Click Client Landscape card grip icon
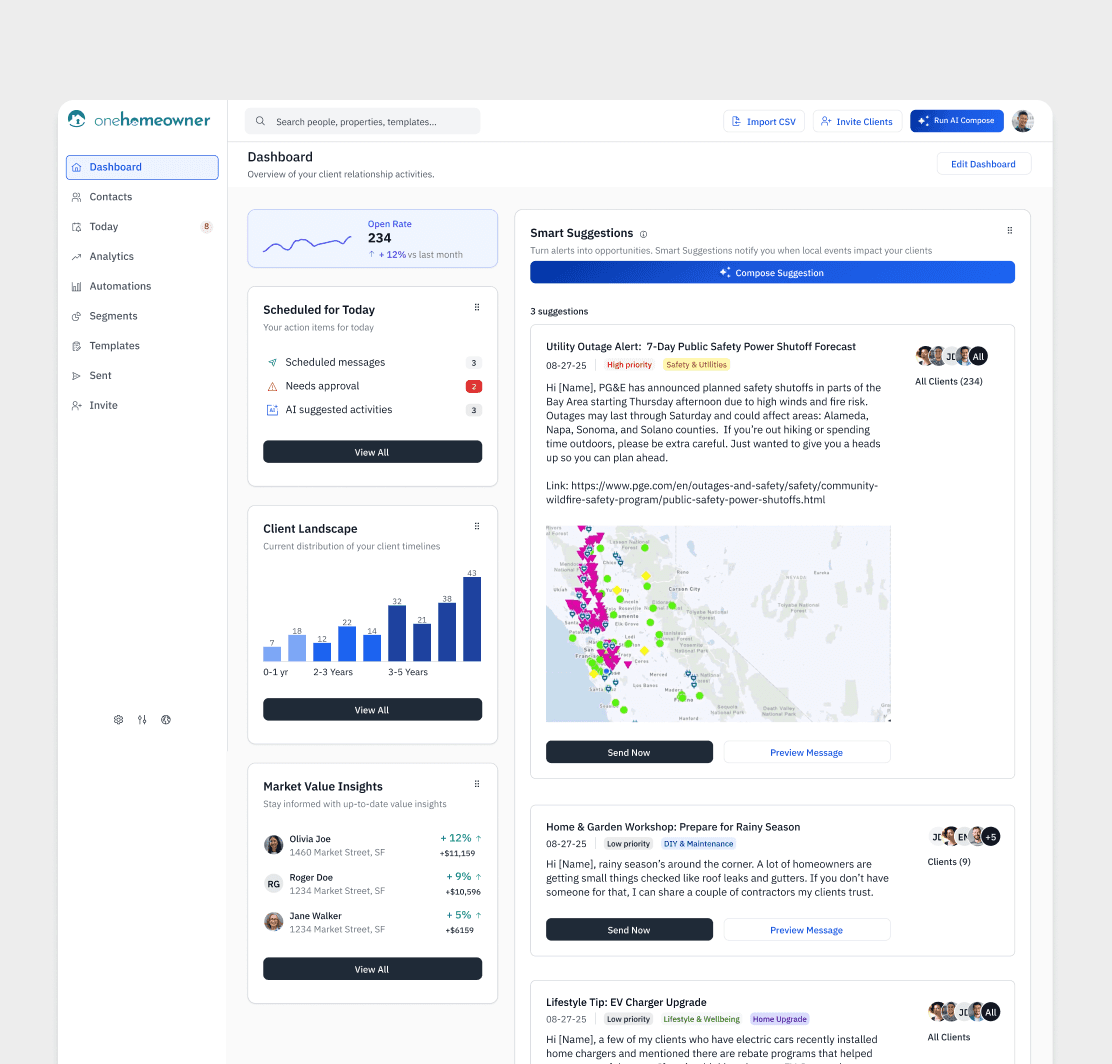Image resolution: width=1112 pixels, height=1064 pixels. tap(477, 526)
